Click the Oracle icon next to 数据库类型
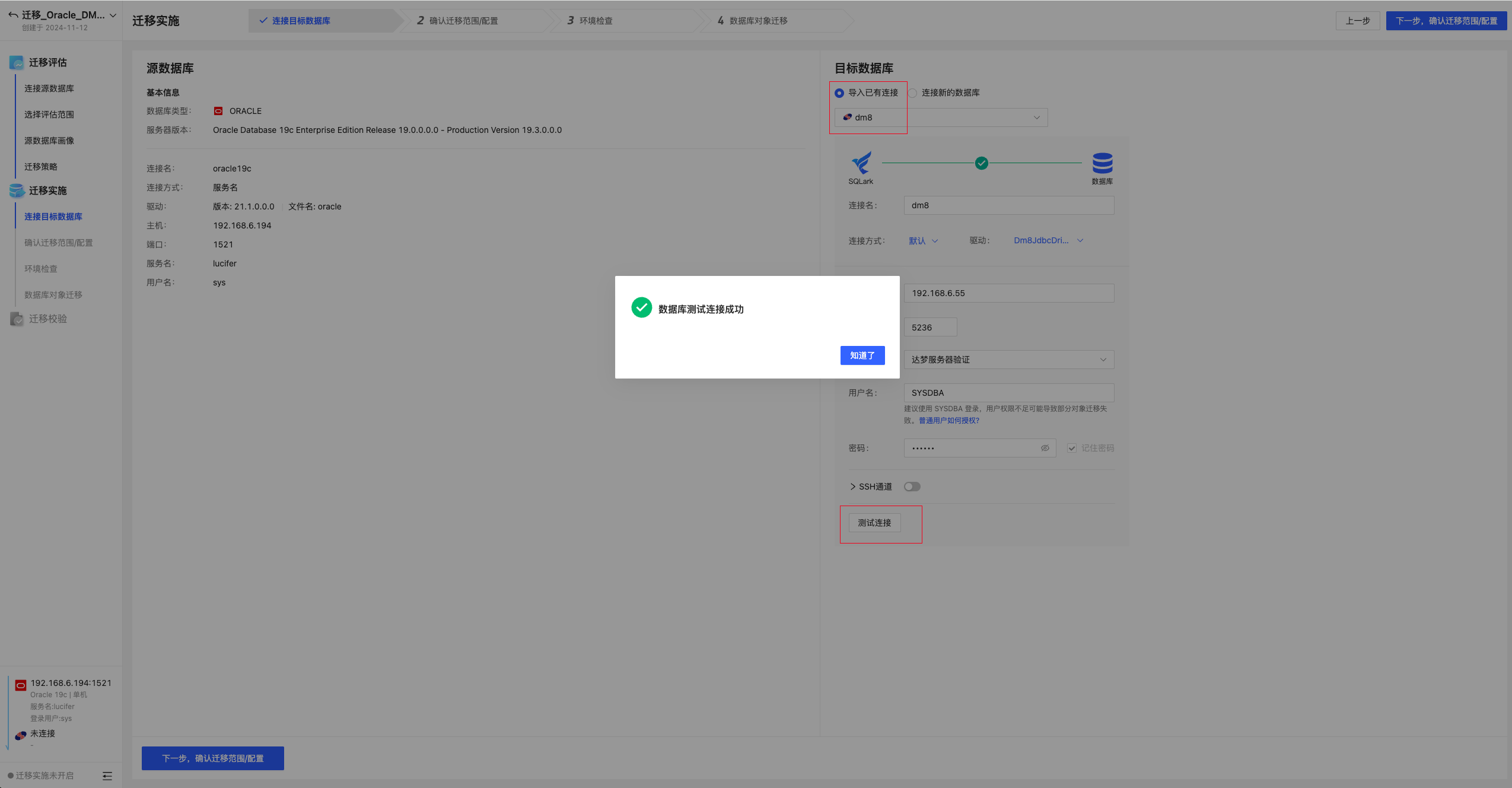Screen dimensions: 1512x788 coord(219,110)
